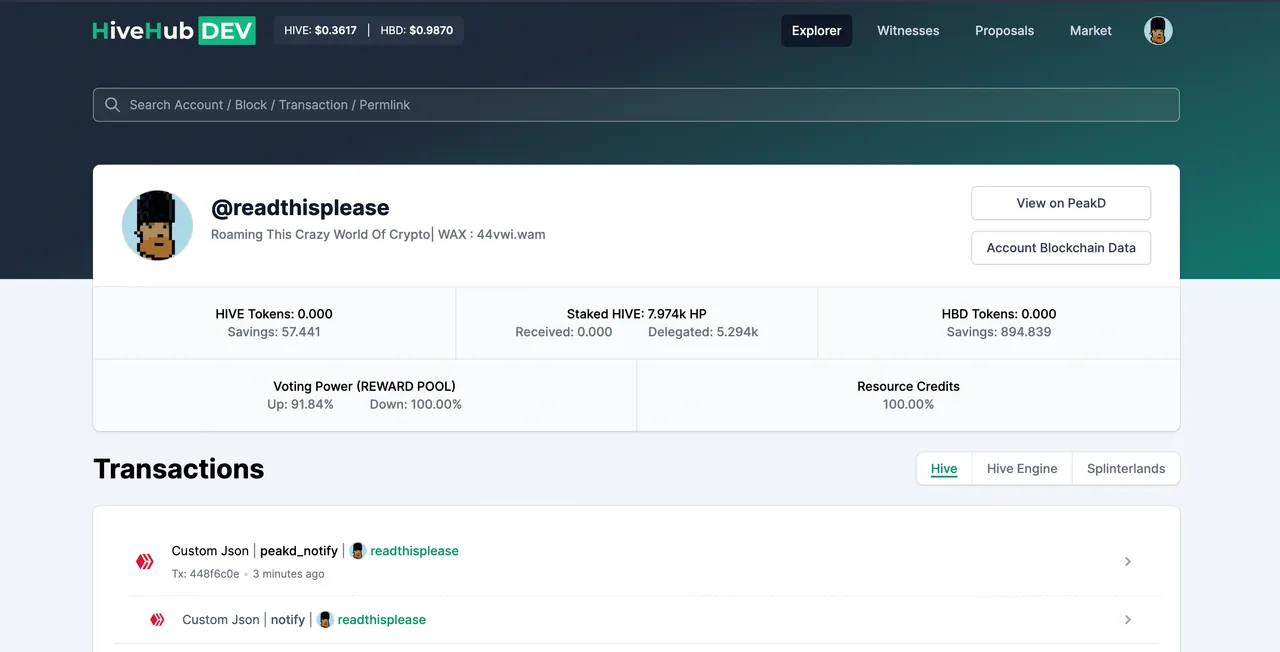1280x652 pixels.
Task: Click the Voting Power Up: 91.84% value
Action: click(x=300, y=405)
